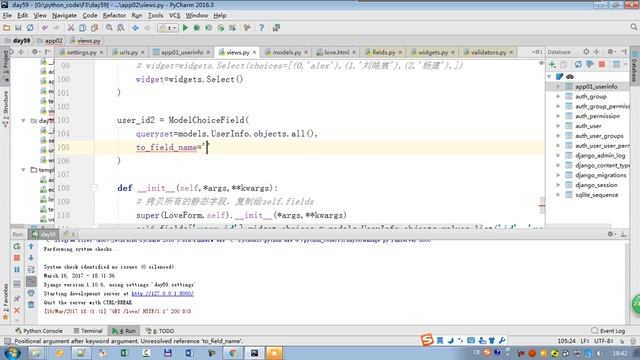Open the TODO tool window

pos(160,331)
